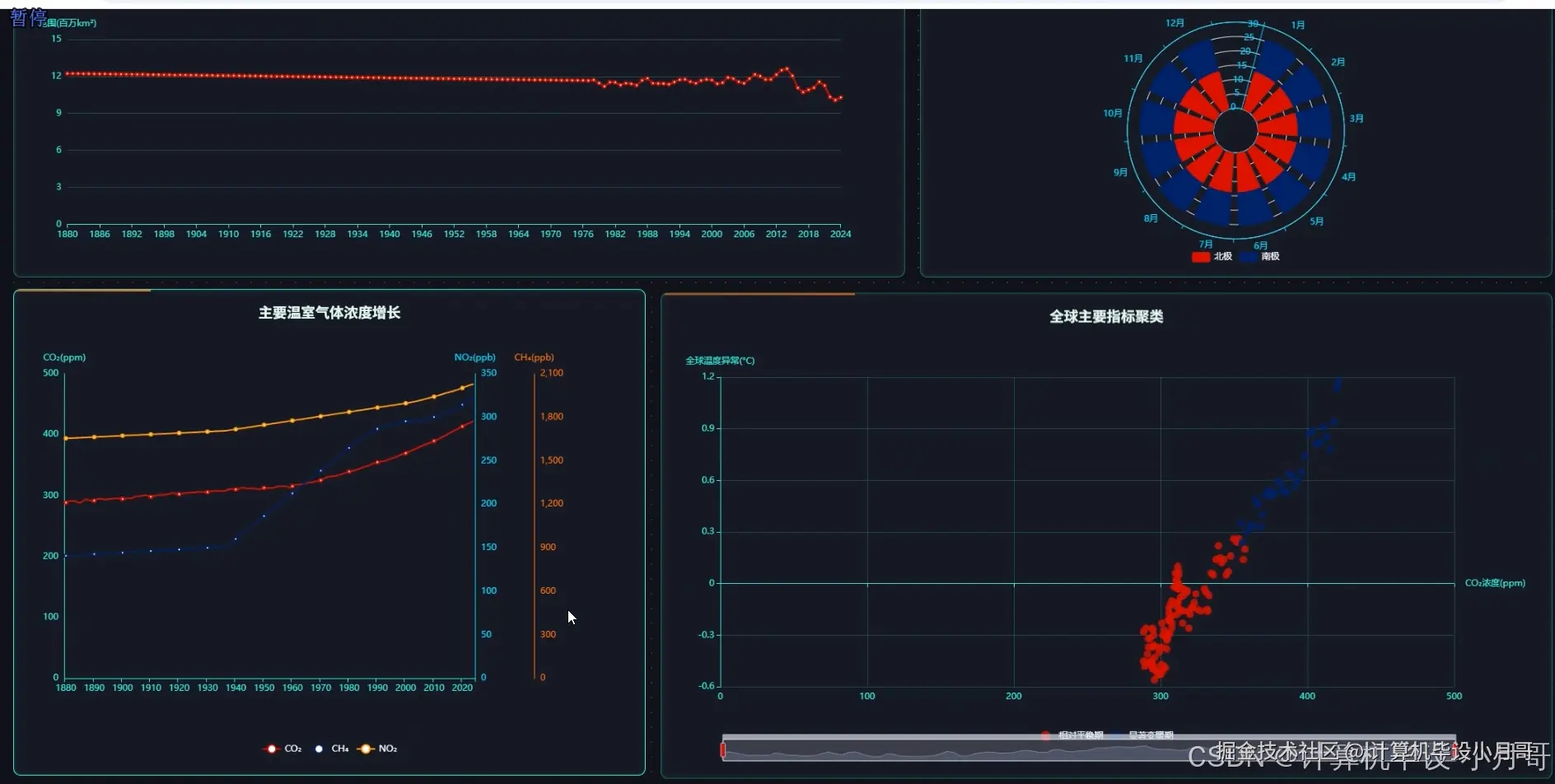Click the 1,800 tick on the CH₄ axis
Screen dimensions: 1555x784
552,417
